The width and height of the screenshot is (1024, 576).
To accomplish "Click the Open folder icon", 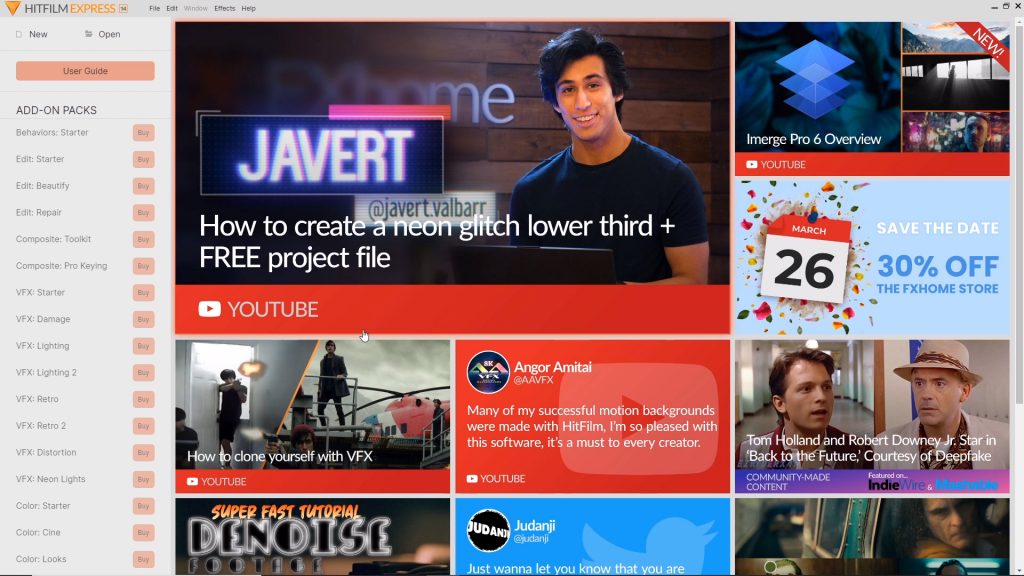I will [88, 34].
